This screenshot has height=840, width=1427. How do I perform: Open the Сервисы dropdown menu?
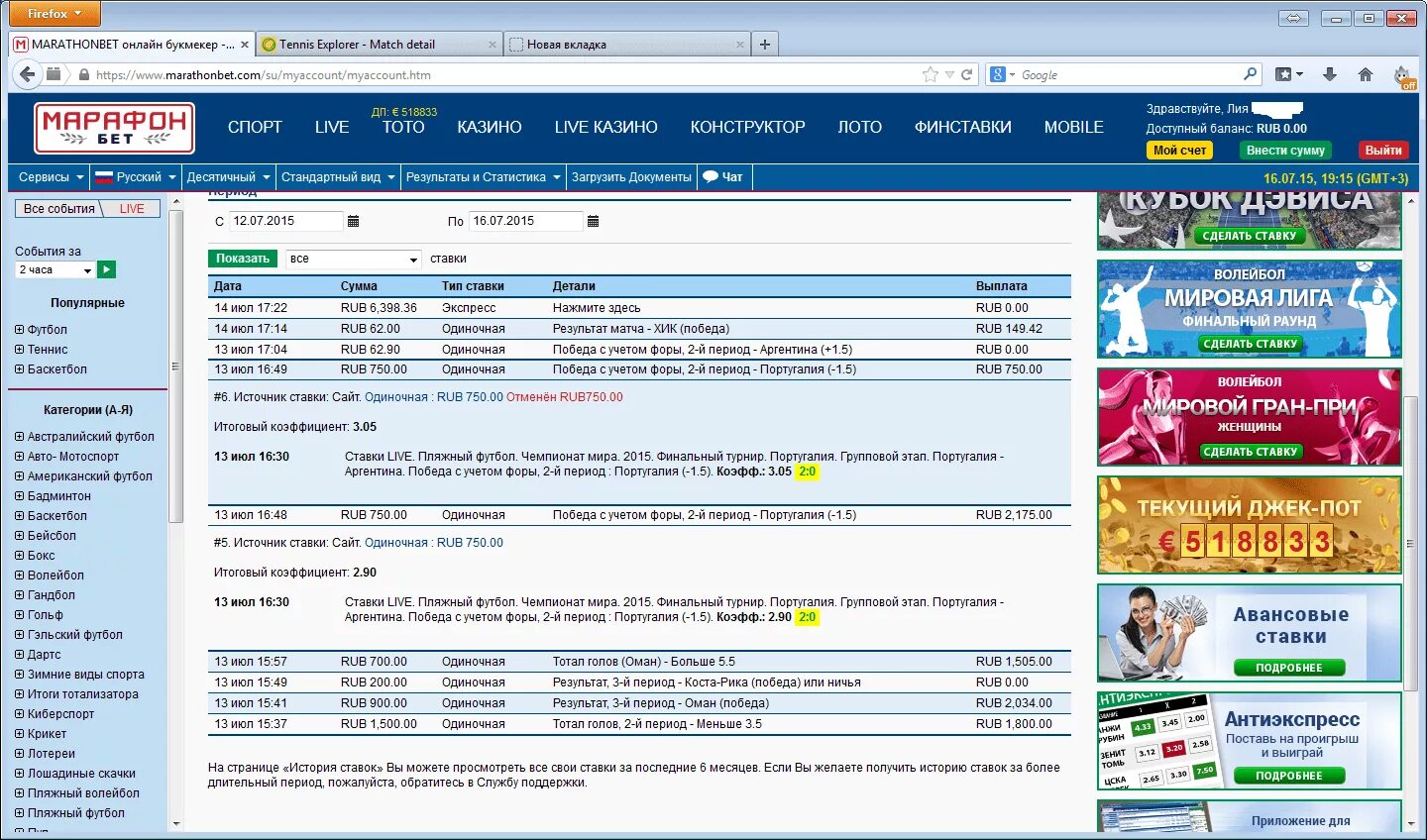pyautogui.click(x=51, y=177)
